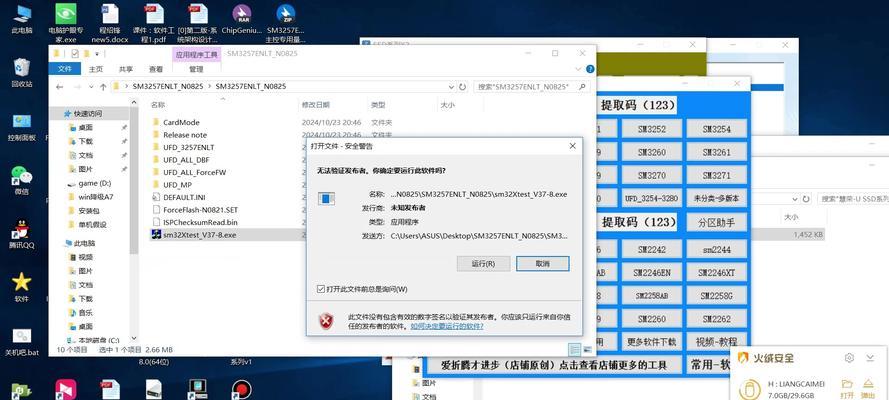Open the 此电脑 desktop icon

22,18
